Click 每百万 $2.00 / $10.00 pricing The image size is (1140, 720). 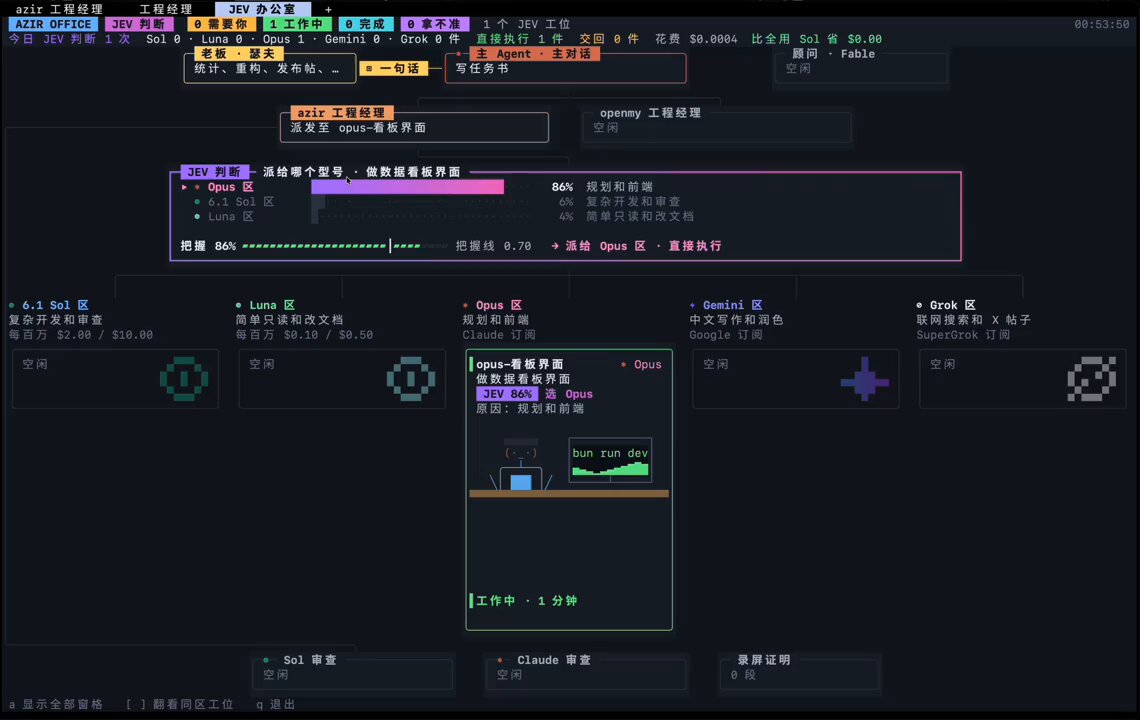coord(81,335)
